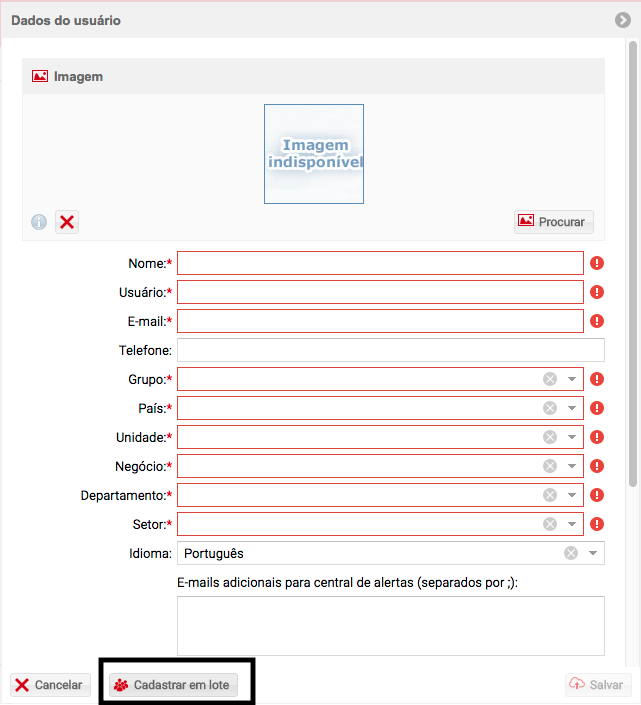Click the Imagem indisponível thumbnail
This screenshot has height=705, width=641.
coord(314,154)
